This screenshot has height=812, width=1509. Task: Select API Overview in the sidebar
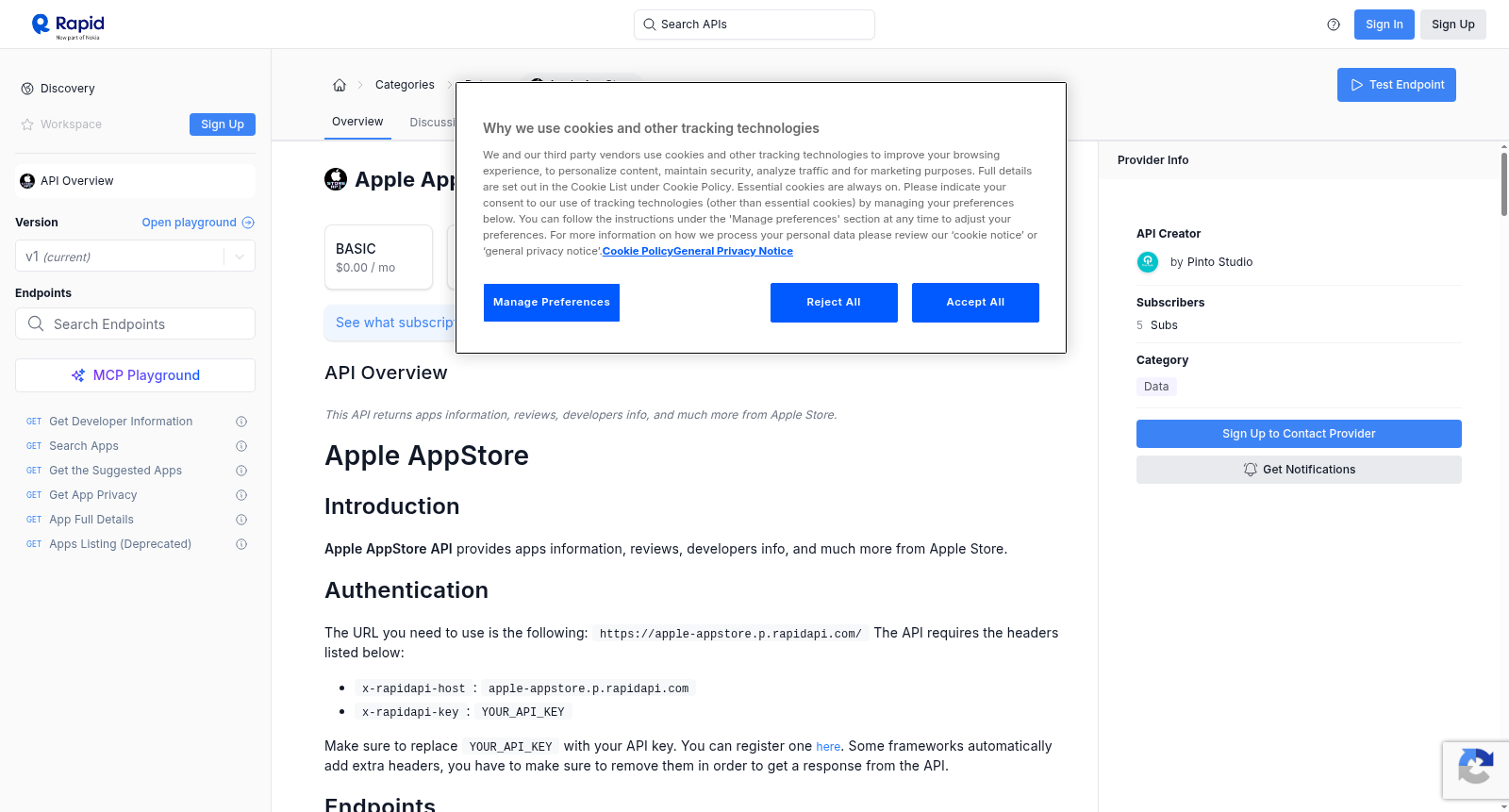coord(135,181)
